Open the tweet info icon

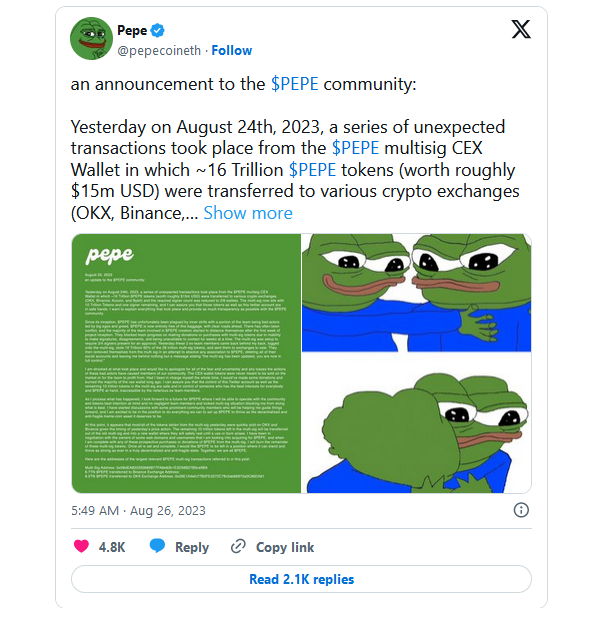pos(521,510)
